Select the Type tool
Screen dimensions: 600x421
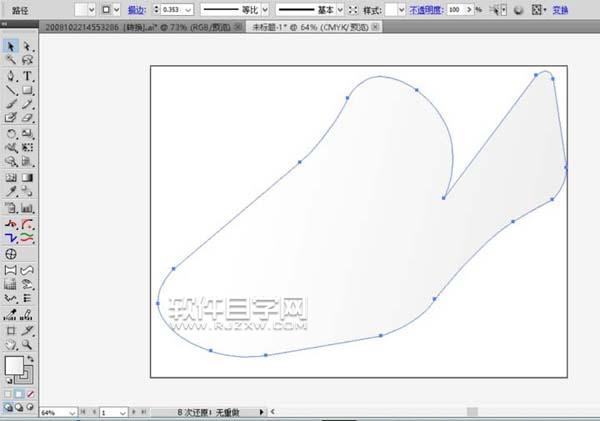coord(27,75)
